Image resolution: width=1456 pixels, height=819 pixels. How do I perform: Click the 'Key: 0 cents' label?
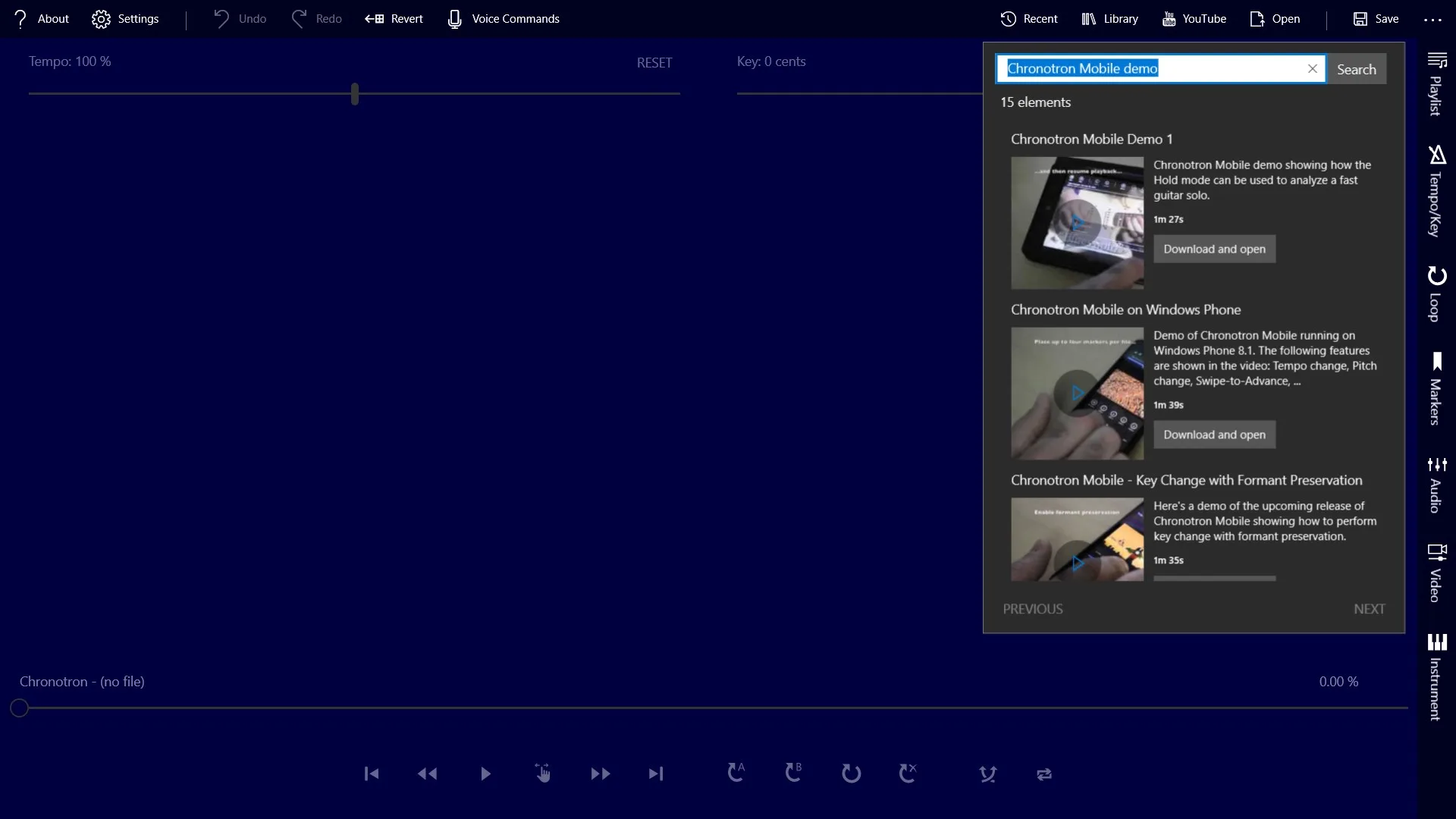pyautogui.click(x=771, y=61)
